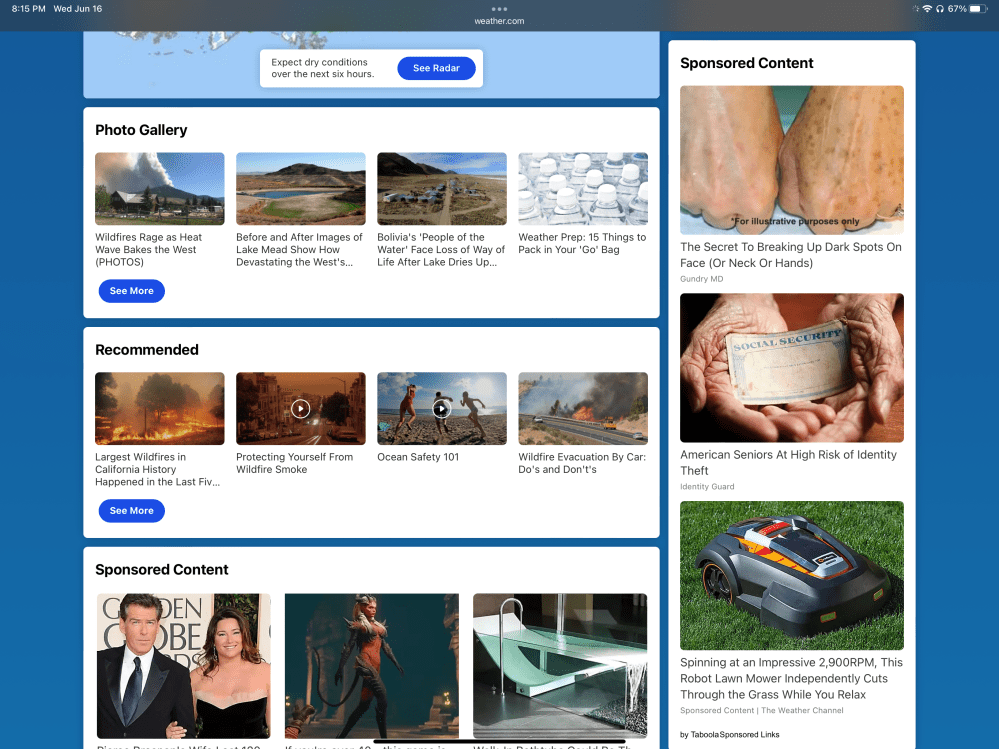Play the Protecting Yourself From Wildfire Smoke video

pyautogui.click(x=300, y=408)
